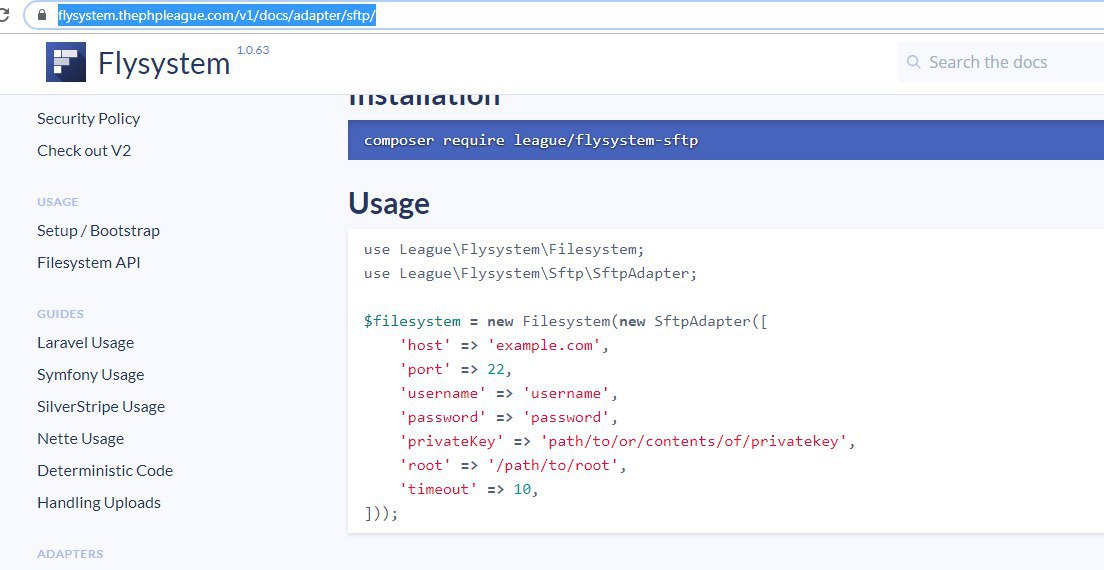Open the Security Policy page
This screenshot has width=1104, height=570.
(x=89, y=118)
